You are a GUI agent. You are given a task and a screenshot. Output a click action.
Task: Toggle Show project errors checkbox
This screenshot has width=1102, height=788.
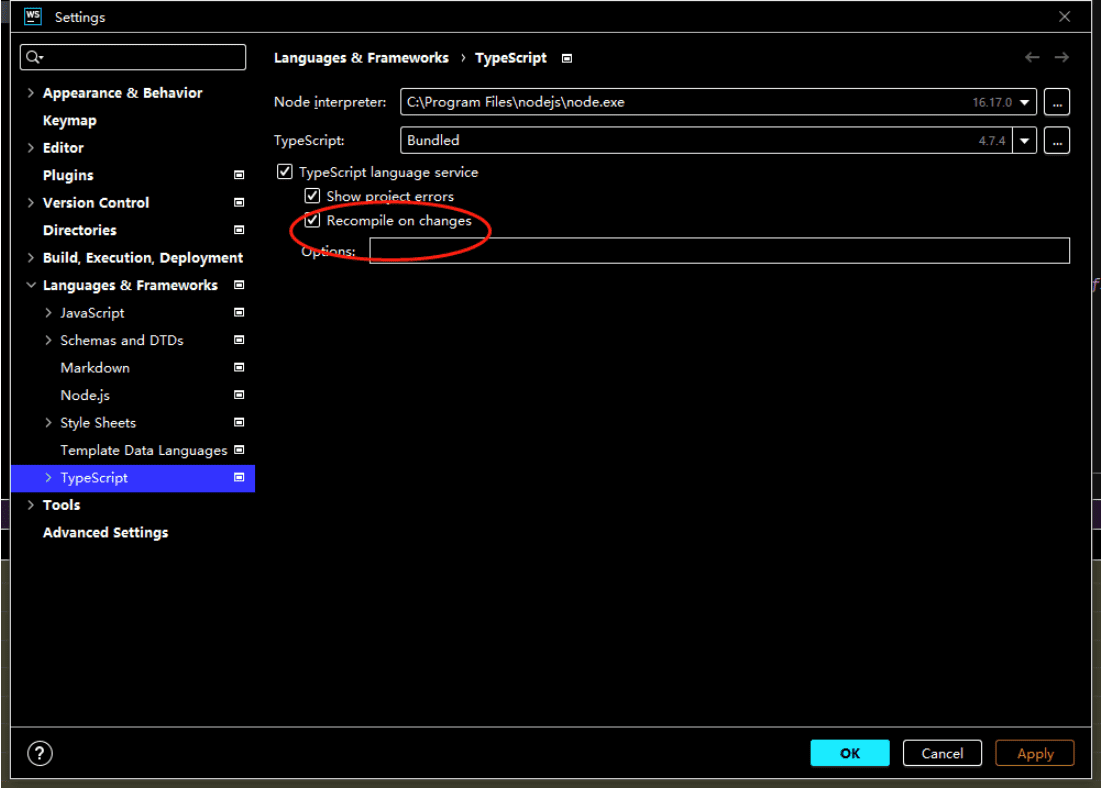[x=312, y=195]
